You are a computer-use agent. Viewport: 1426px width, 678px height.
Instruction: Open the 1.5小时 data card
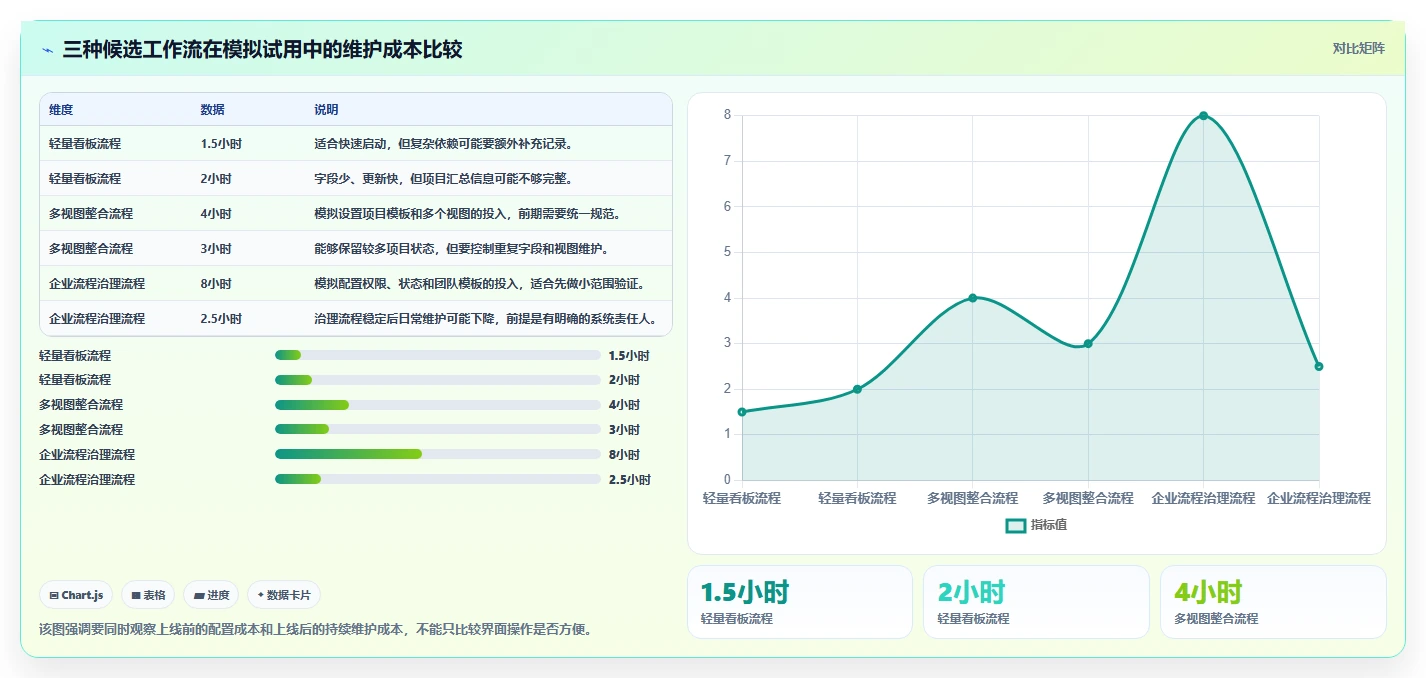coord(800,602)
